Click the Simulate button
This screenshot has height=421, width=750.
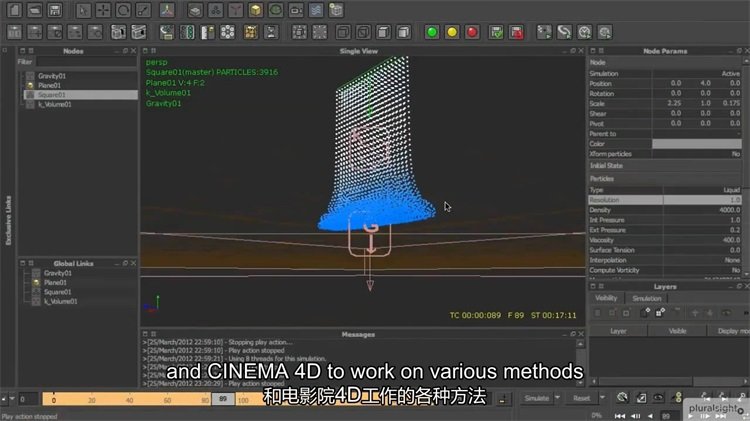point(537,398)
